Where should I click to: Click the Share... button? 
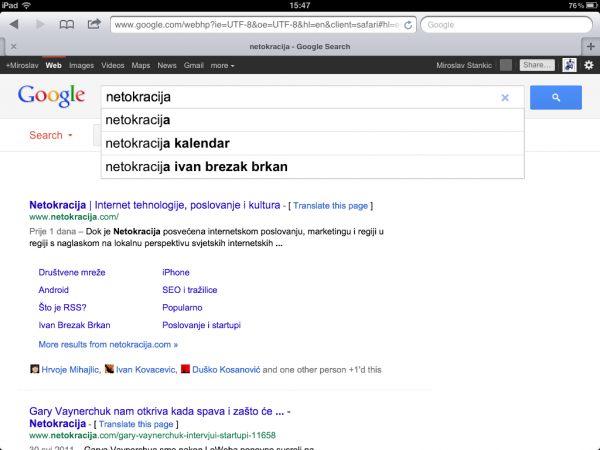(x=537, y=65)
